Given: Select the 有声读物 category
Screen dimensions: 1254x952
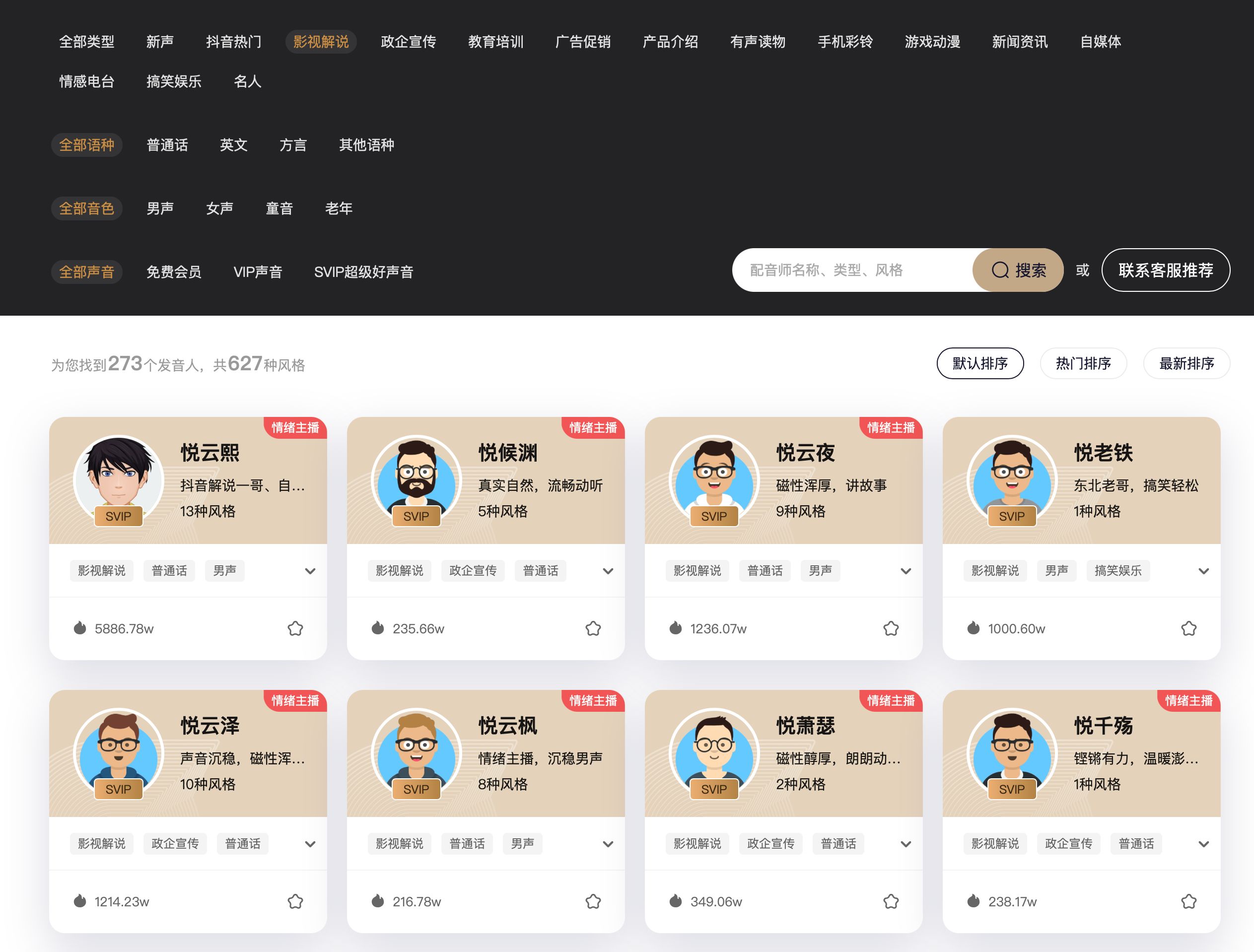Looking at the screenshot, I should pos(758,42).
